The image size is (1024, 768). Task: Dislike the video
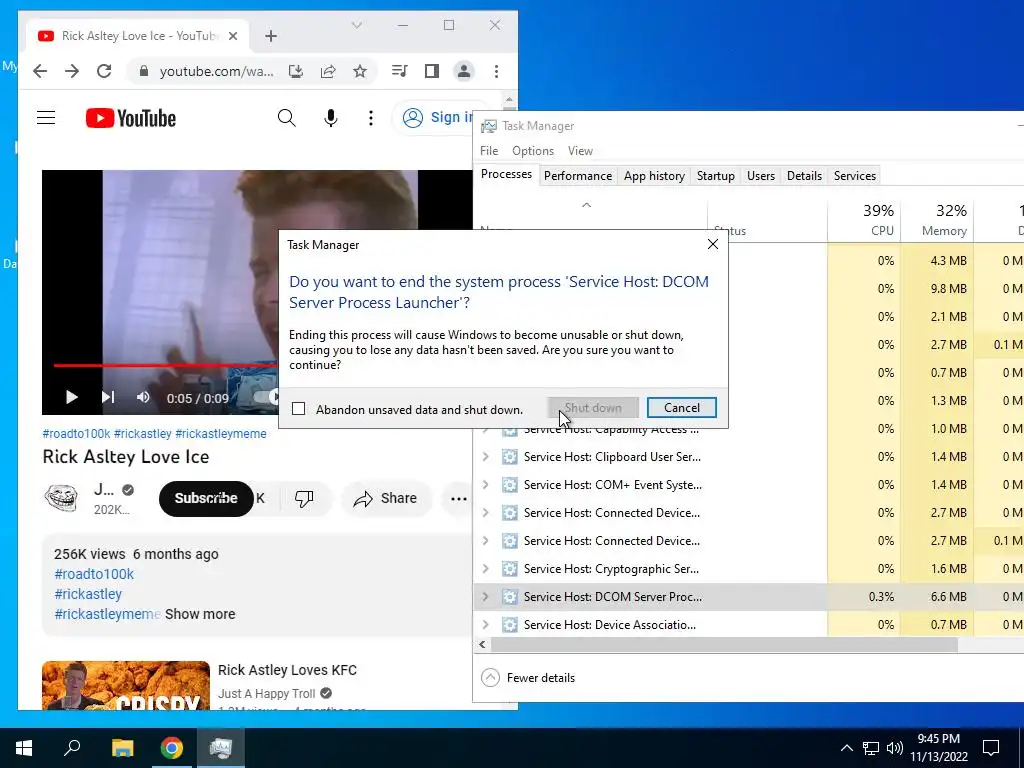click(x=304, y=498)
